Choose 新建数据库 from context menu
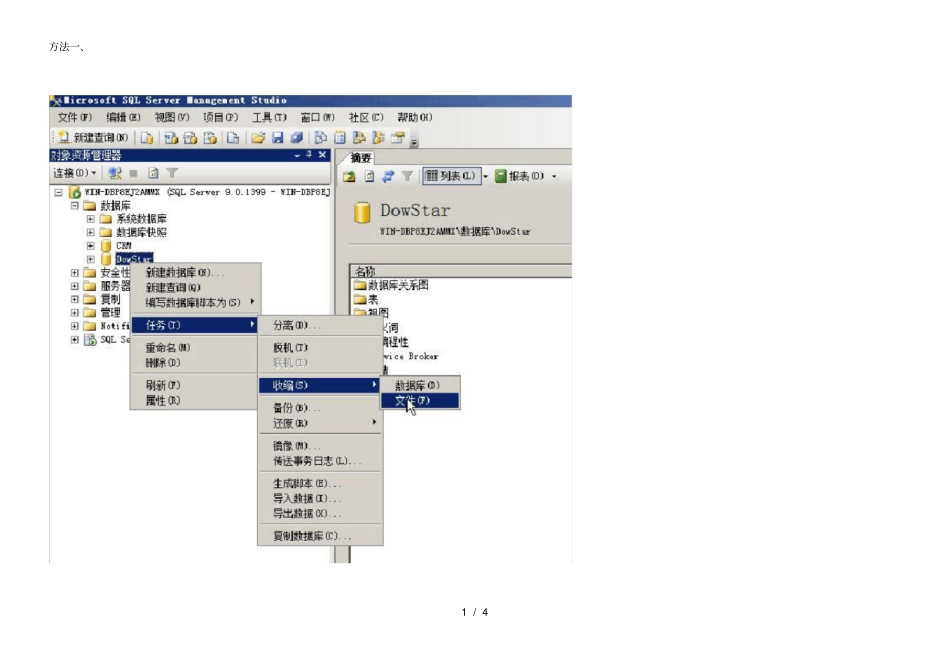 click(196, 273)
